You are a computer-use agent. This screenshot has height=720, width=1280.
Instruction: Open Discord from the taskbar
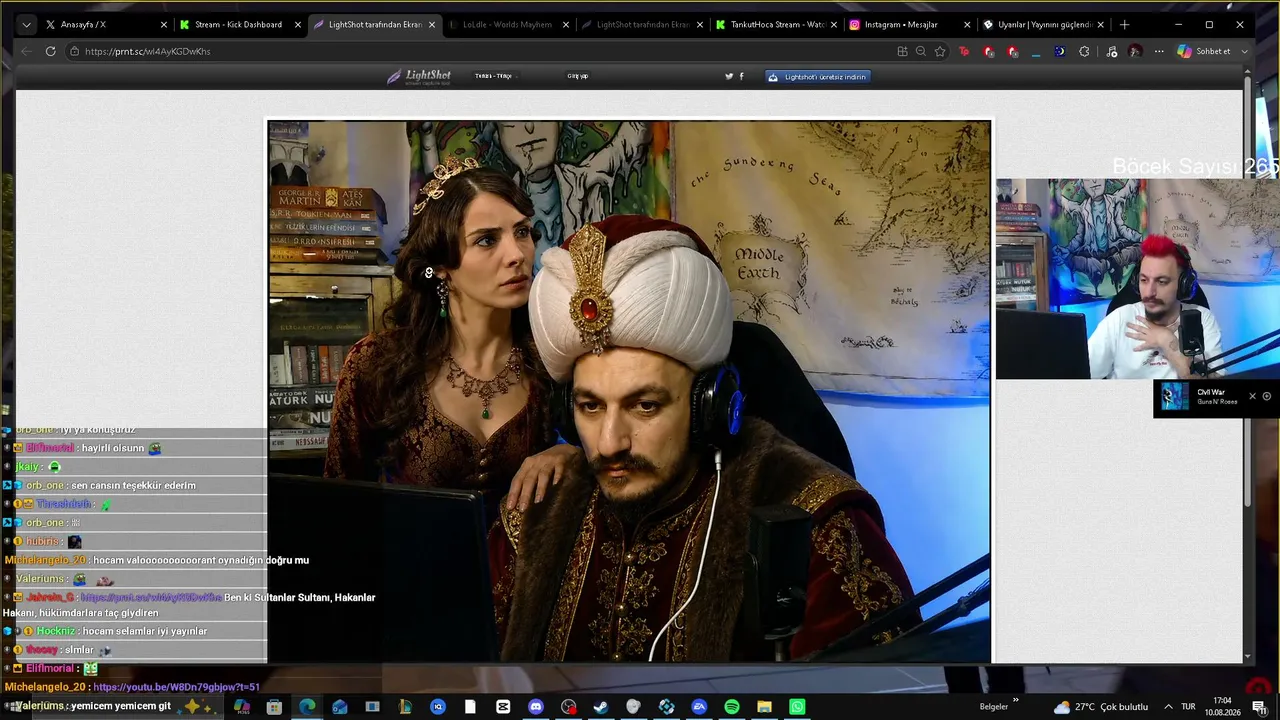click(x=536, y=707)
